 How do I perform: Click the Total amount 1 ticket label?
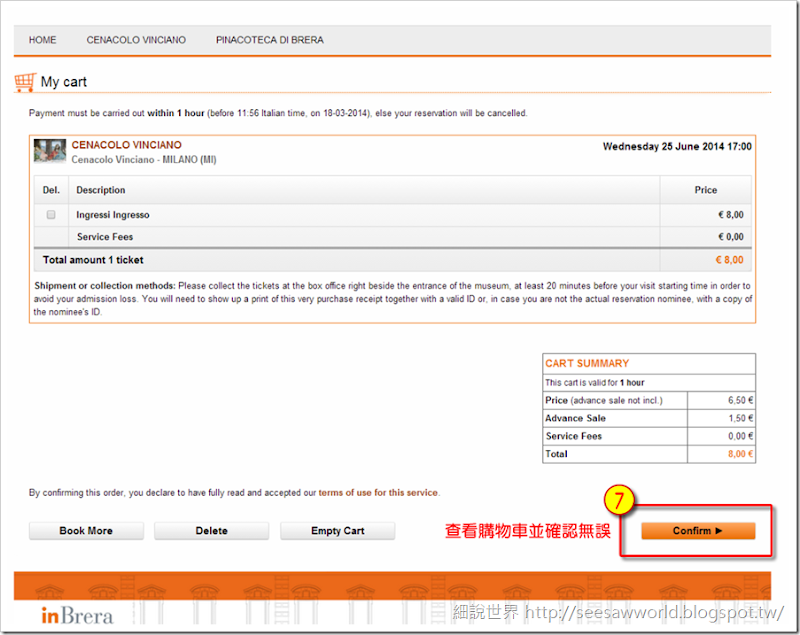[93, 260]
